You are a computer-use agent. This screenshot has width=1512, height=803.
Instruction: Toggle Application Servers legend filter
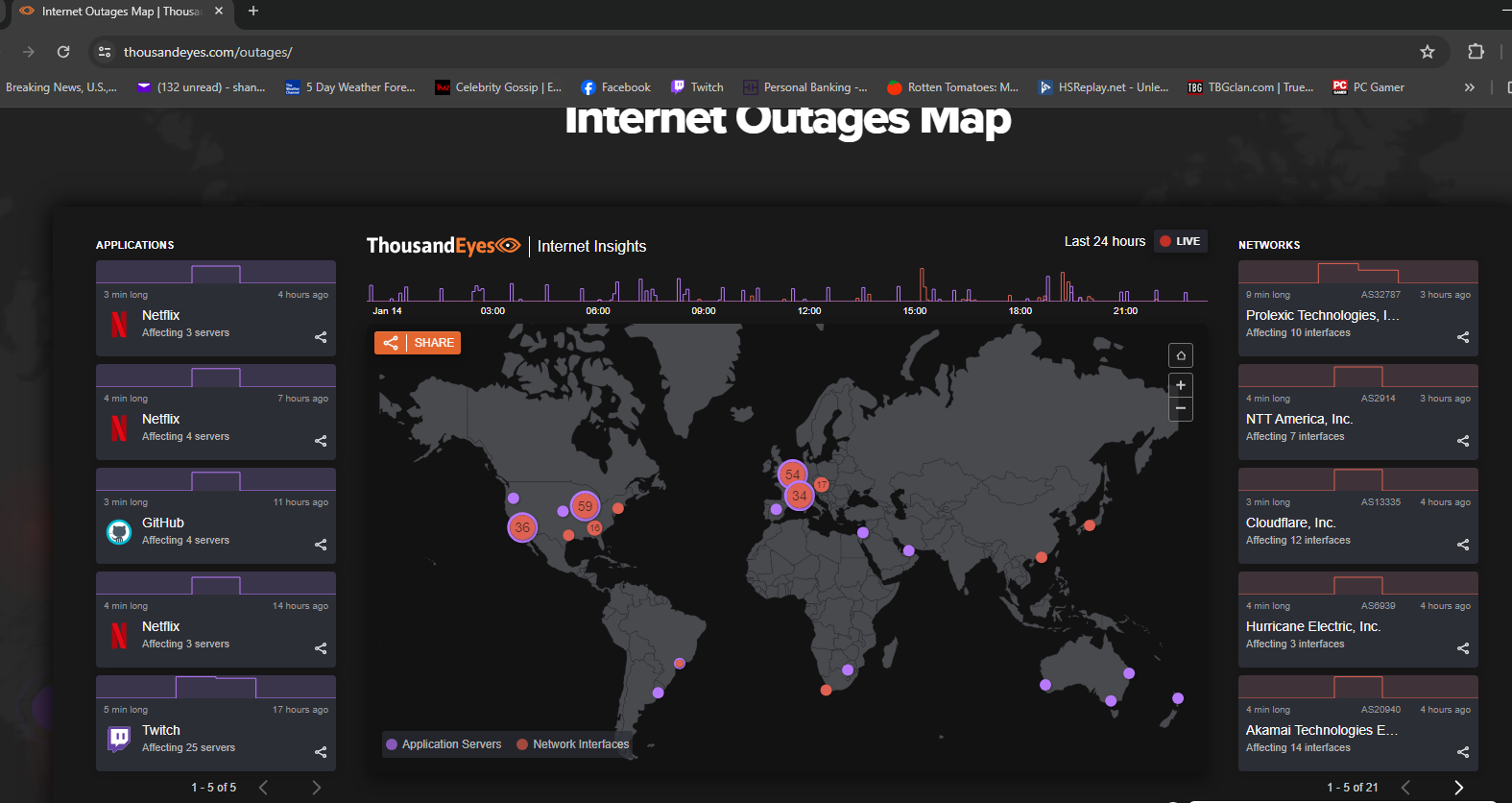click(444, 744)
